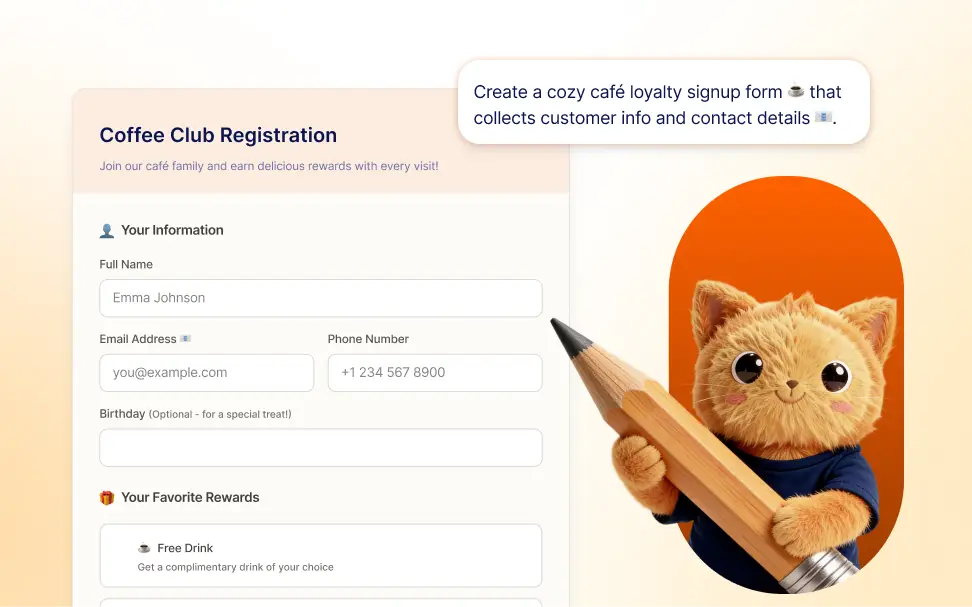Select the Free Drink reward option
Screen dimensions: 972x607
coord(321,556)
